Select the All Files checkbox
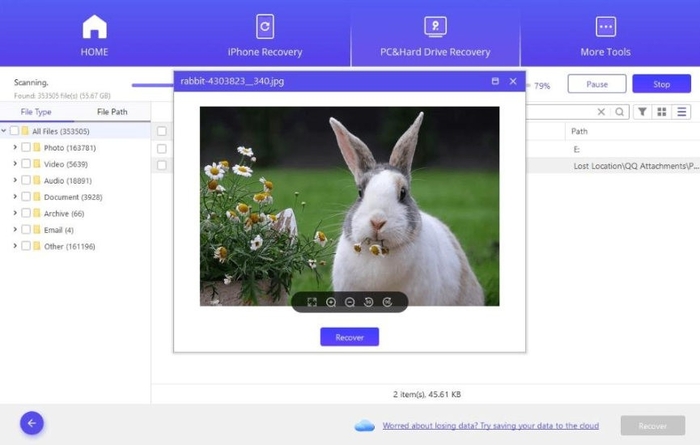The image size is (700, 445). (14, 131)
